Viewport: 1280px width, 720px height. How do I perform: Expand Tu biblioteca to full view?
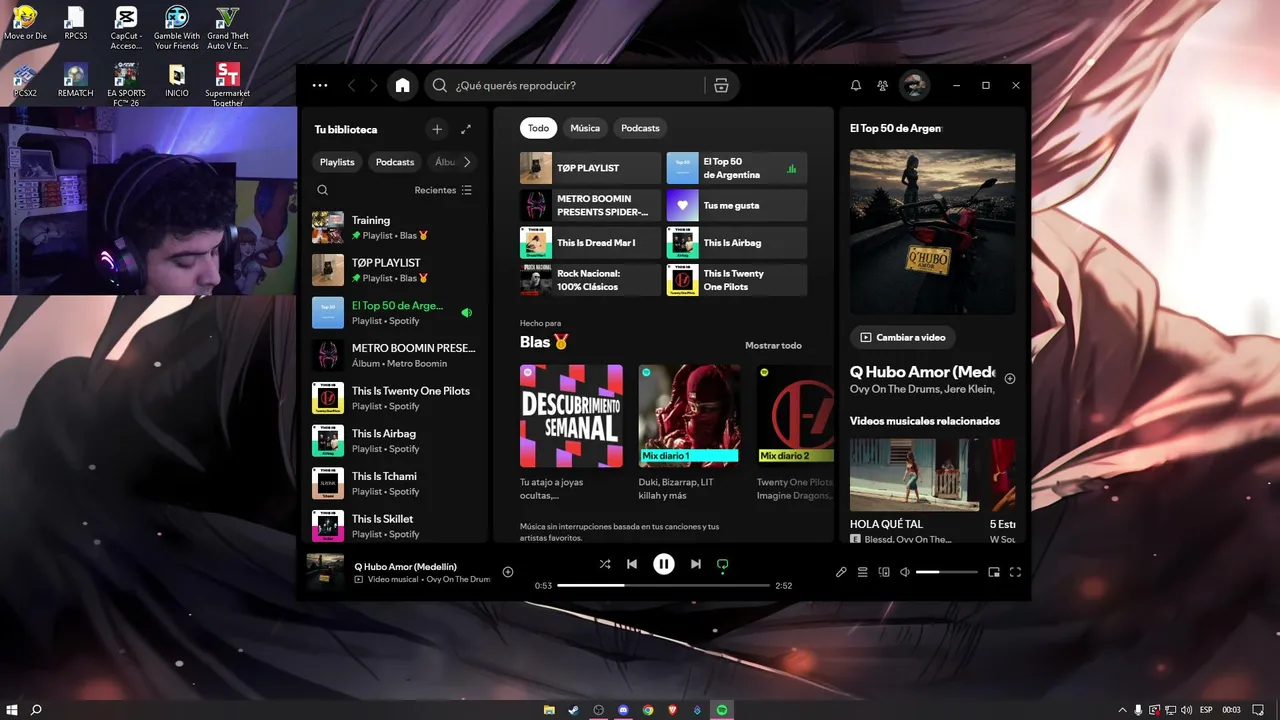(466, 129)
